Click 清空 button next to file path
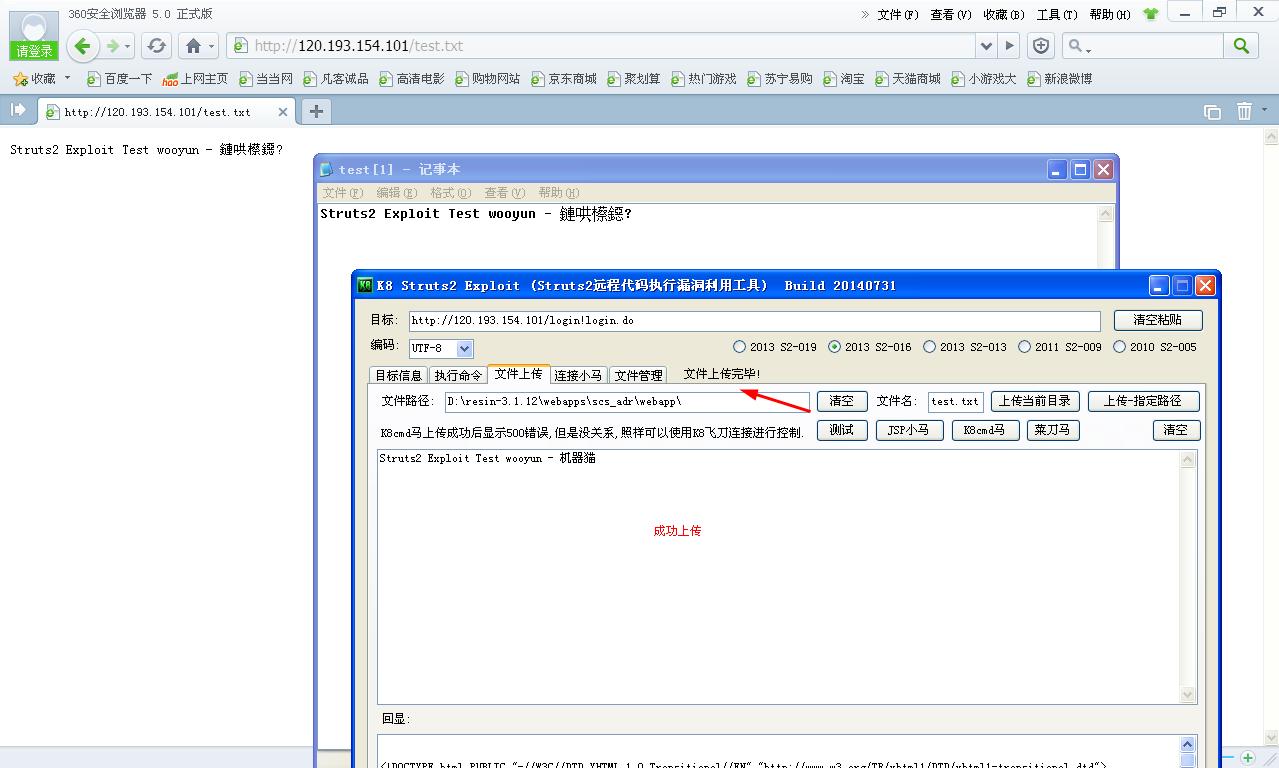The height and width of the screenshot is (768, 1279). (842, 401)
